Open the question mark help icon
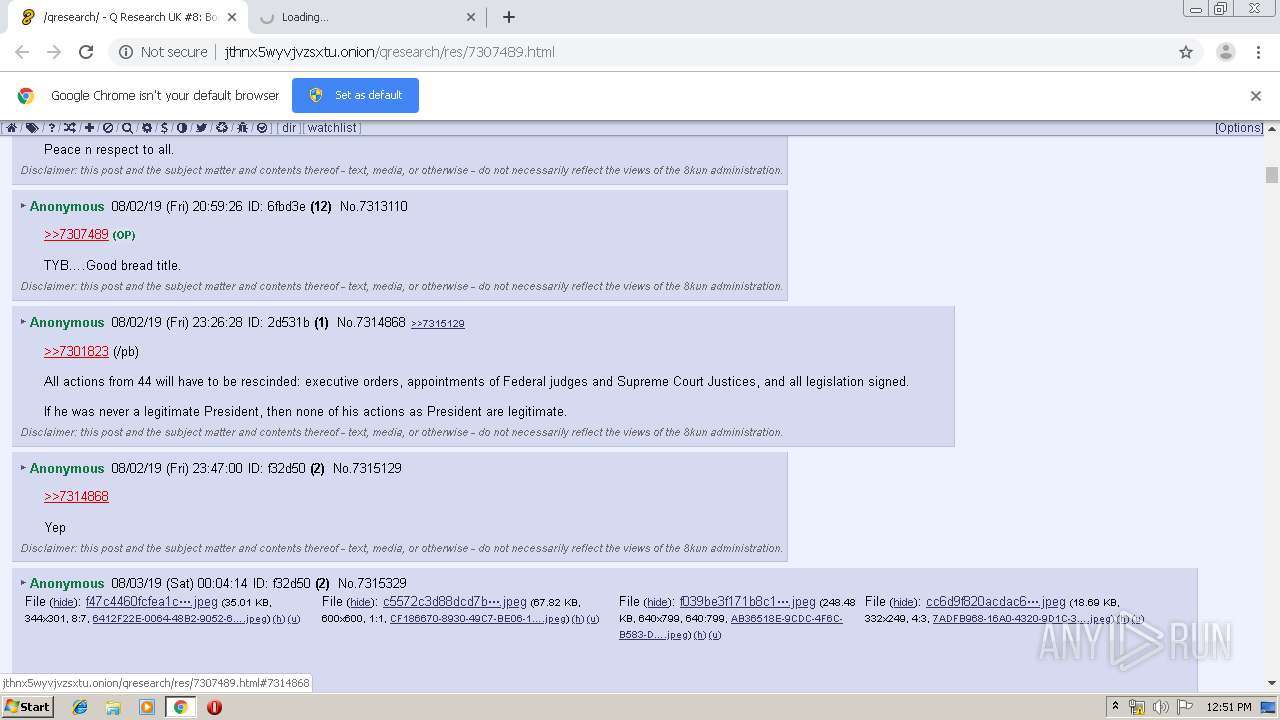Screen dimensions: 1280x720 (52, 128)
